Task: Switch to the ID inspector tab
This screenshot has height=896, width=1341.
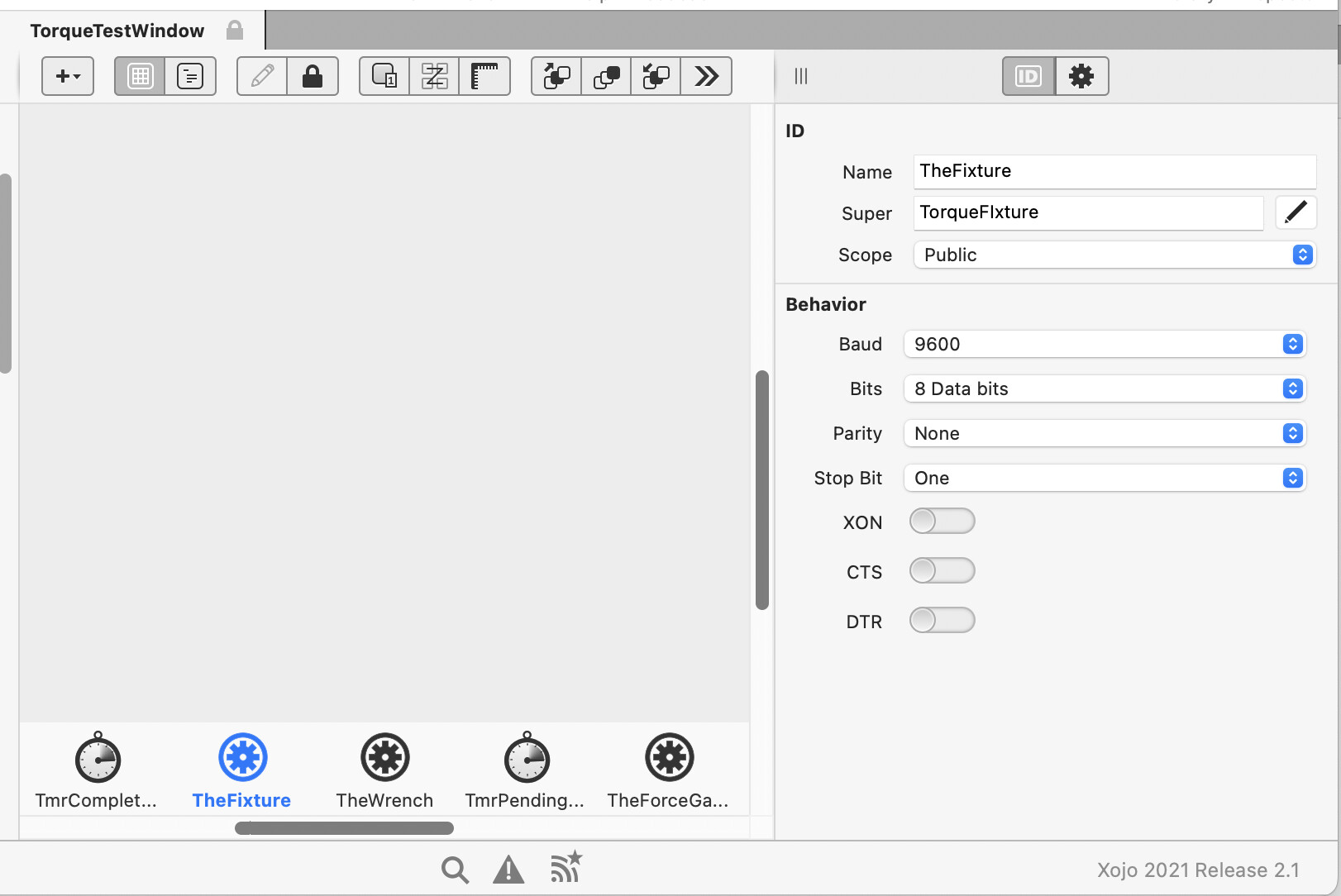Action: 1028,77
